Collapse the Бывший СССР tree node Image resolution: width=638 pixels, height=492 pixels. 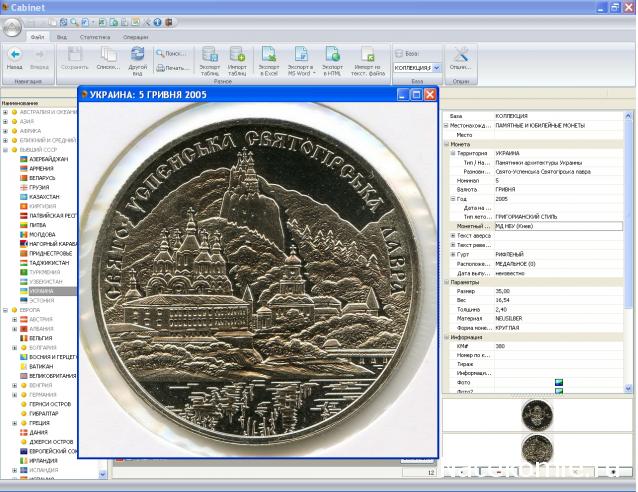[6, 149]
